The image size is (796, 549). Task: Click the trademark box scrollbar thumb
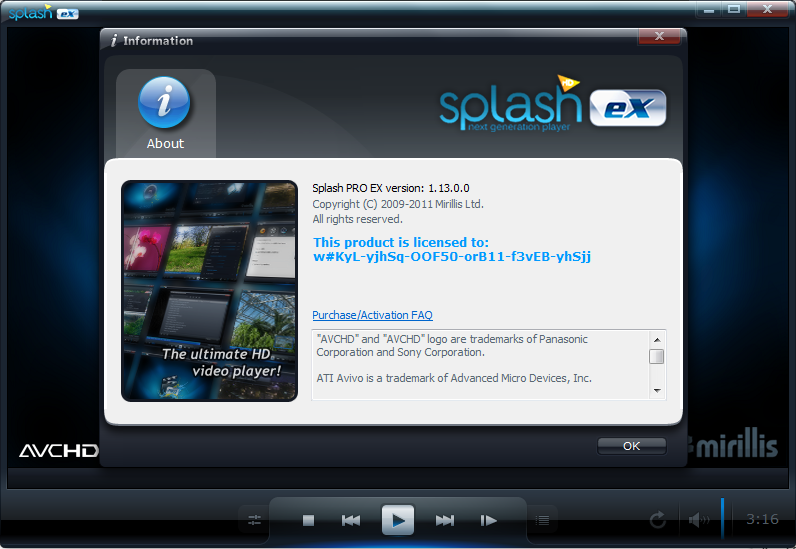[x=657, y=357]
